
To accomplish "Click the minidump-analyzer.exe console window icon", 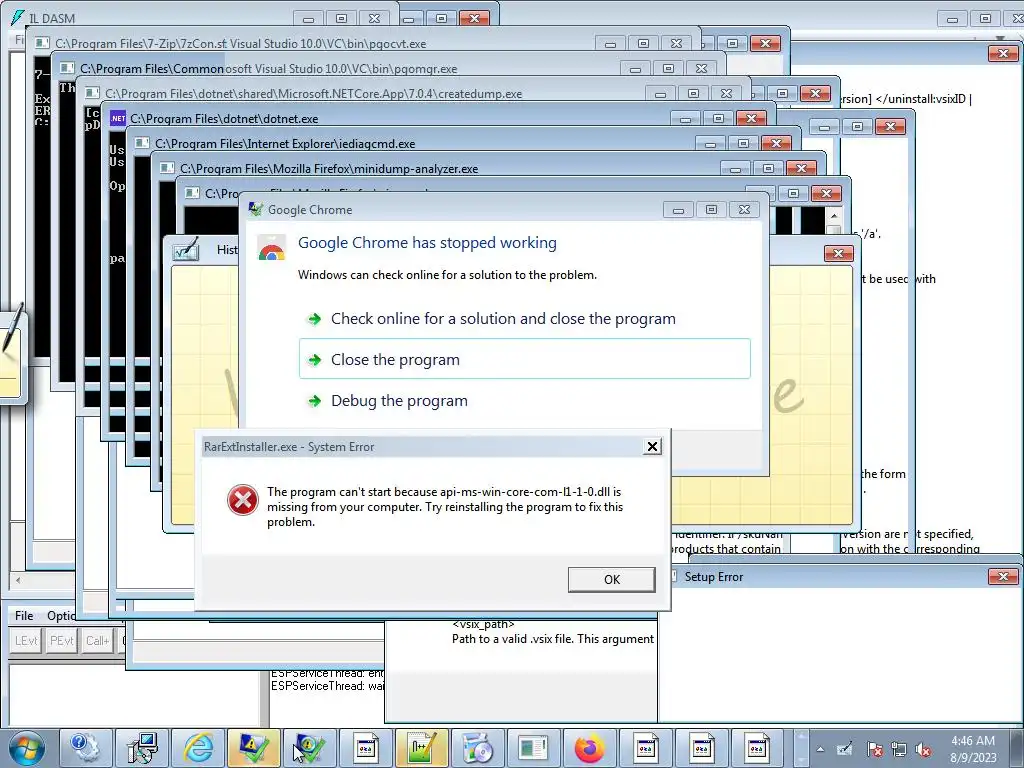I will pos(167,168).
